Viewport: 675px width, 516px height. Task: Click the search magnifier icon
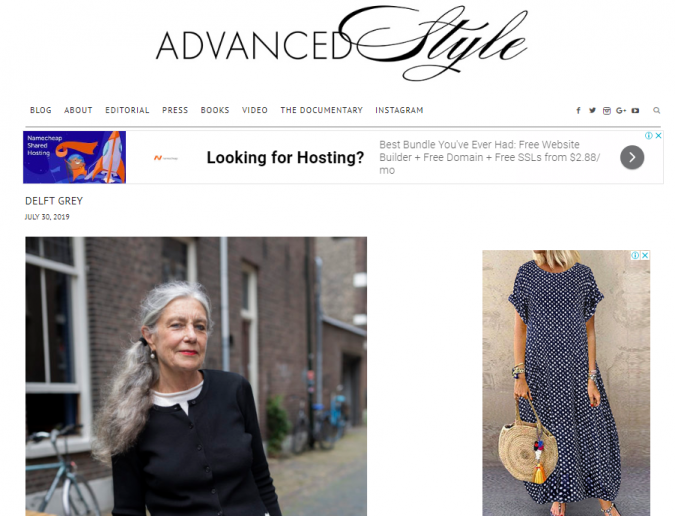(656, 111)
